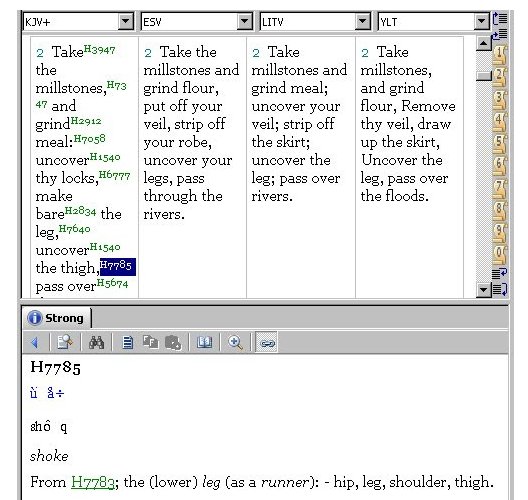Click the highlighted H7785 Strong's number
The image size is (528, 500).
coord(118,266)
